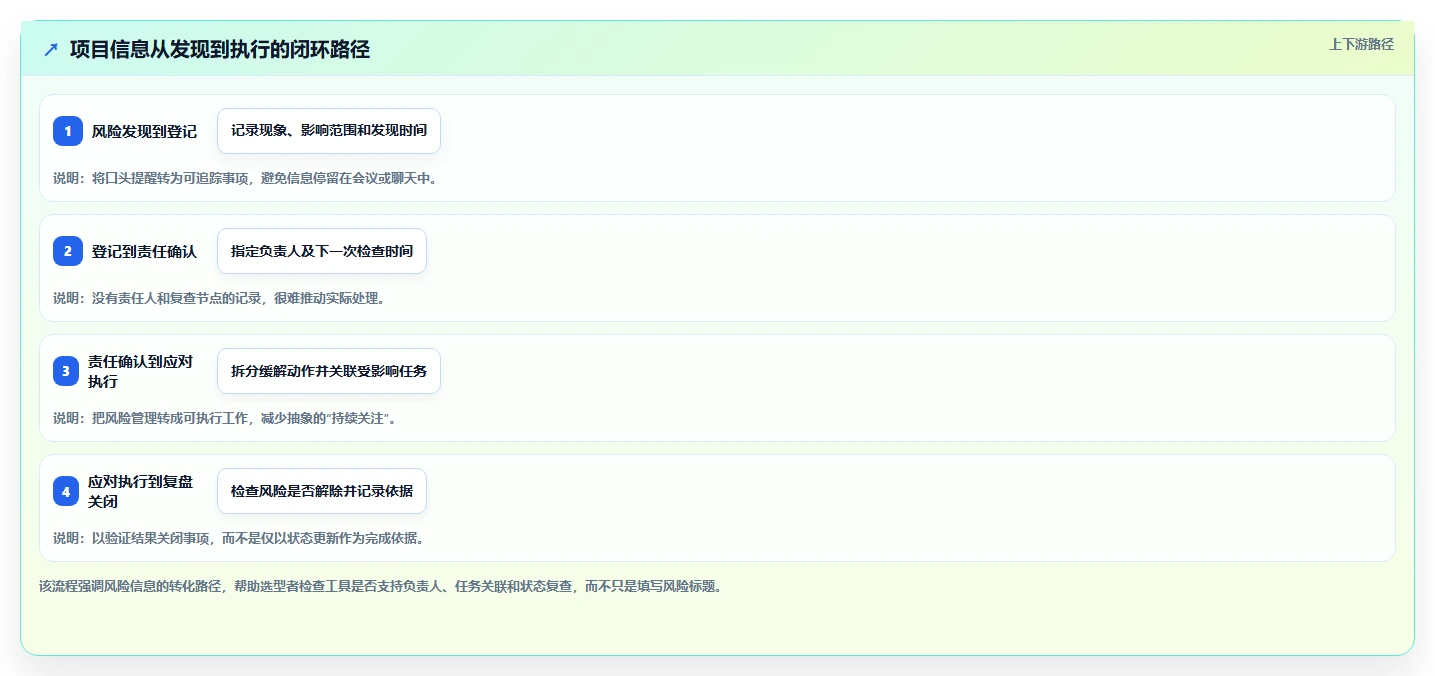Select the 记录现象、影响范围和发现时间 chip
Viewport: 1435px width, 676px height.
(x=329, y=131)
